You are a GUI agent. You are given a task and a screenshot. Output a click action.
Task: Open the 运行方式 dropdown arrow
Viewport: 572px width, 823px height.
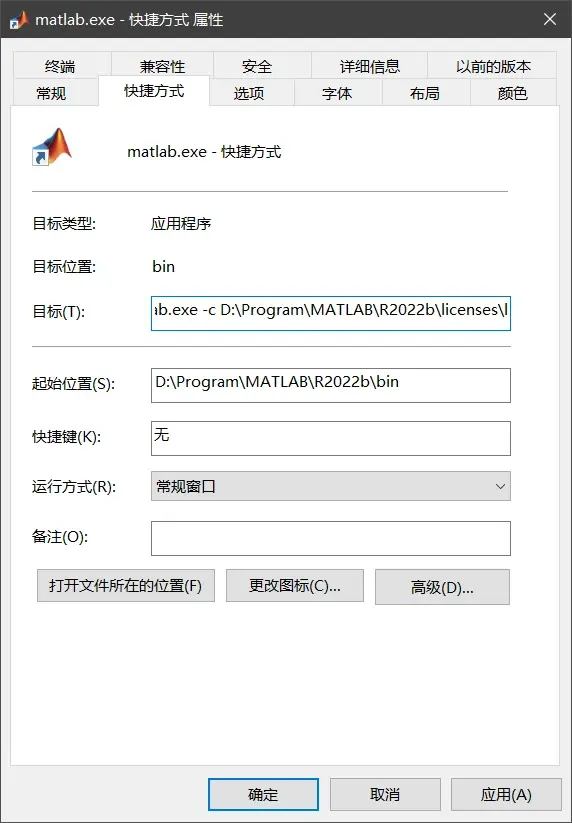(500, 487)
